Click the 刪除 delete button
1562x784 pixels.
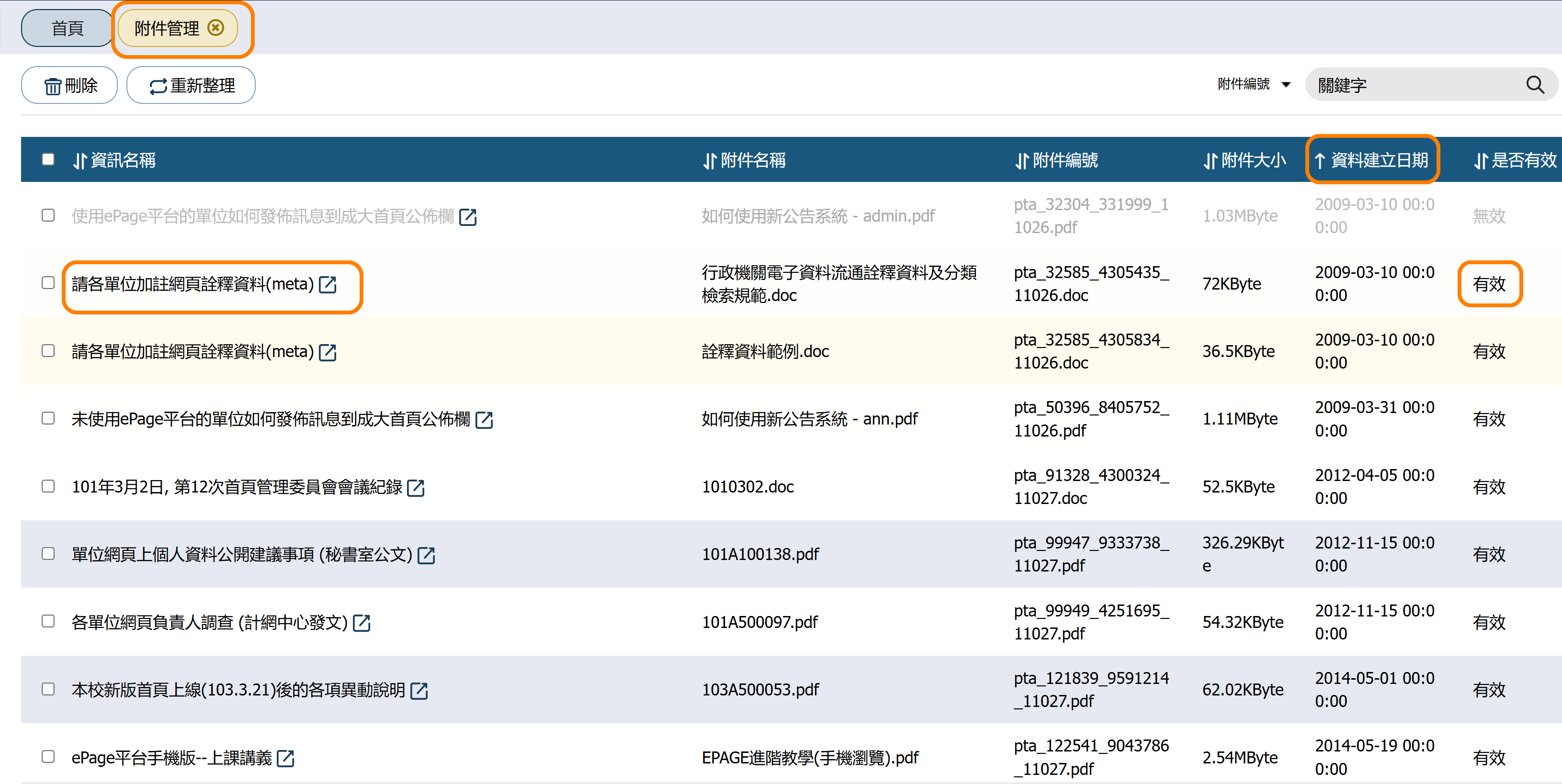(70, 85)
